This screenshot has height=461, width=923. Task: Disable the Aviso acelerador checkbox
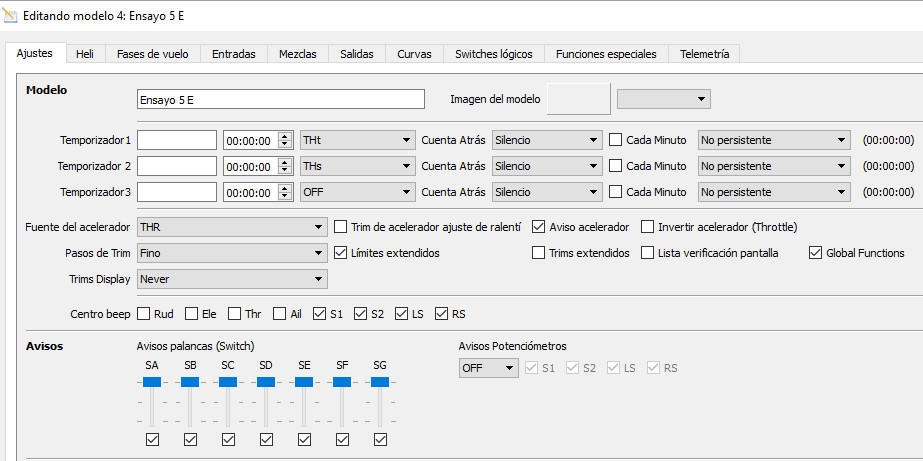(540, 227)
